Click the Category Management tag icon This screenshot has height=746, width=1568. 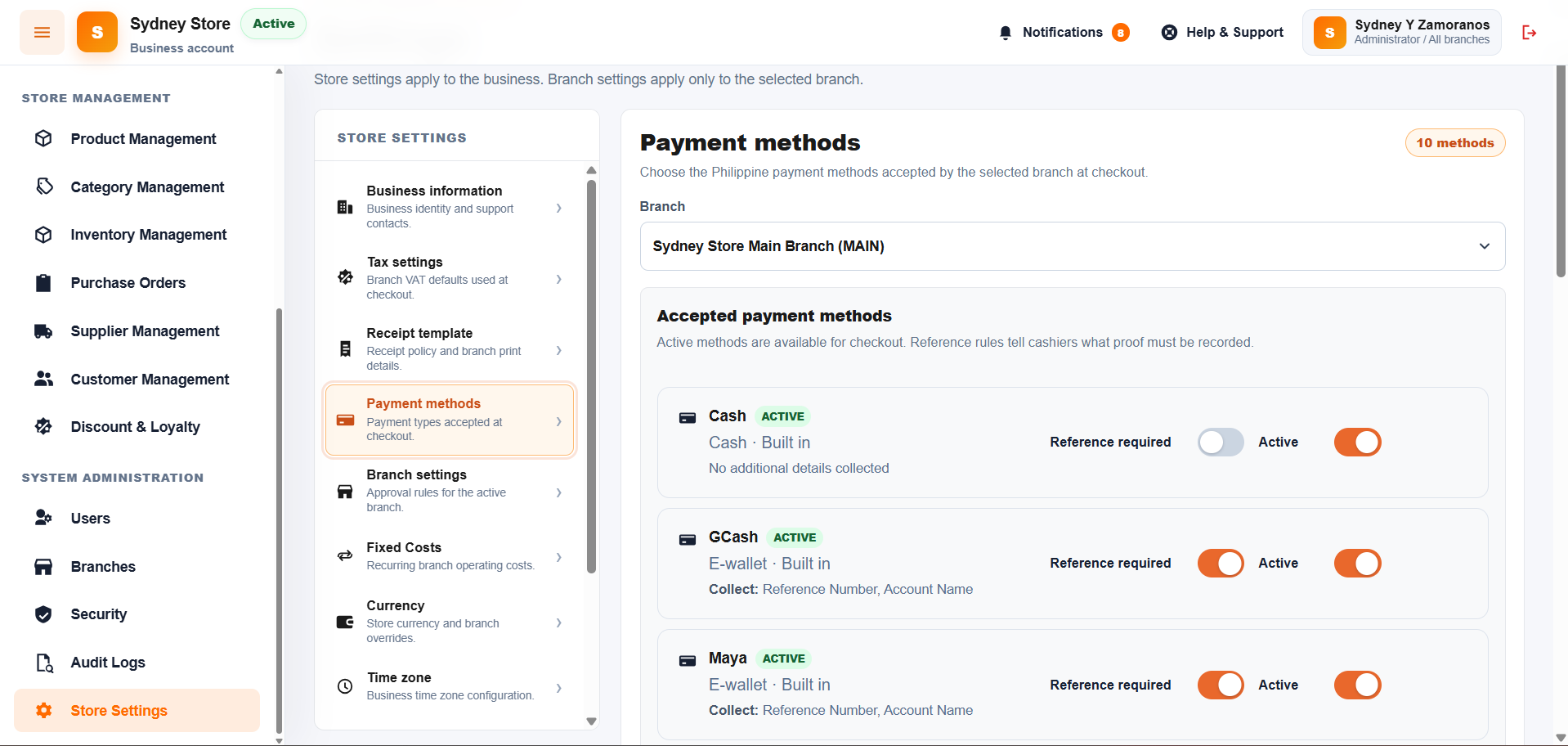pos(44,186)
